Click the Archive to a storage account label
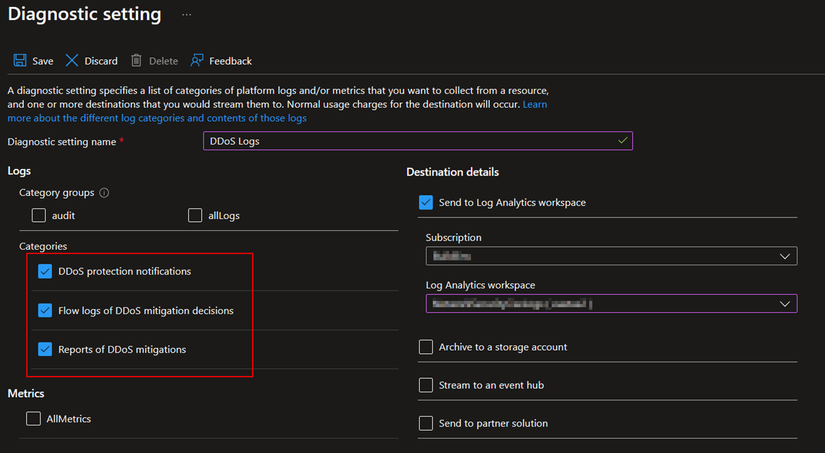Viewport: 825px width, 453px height. [x=503, y=347]
